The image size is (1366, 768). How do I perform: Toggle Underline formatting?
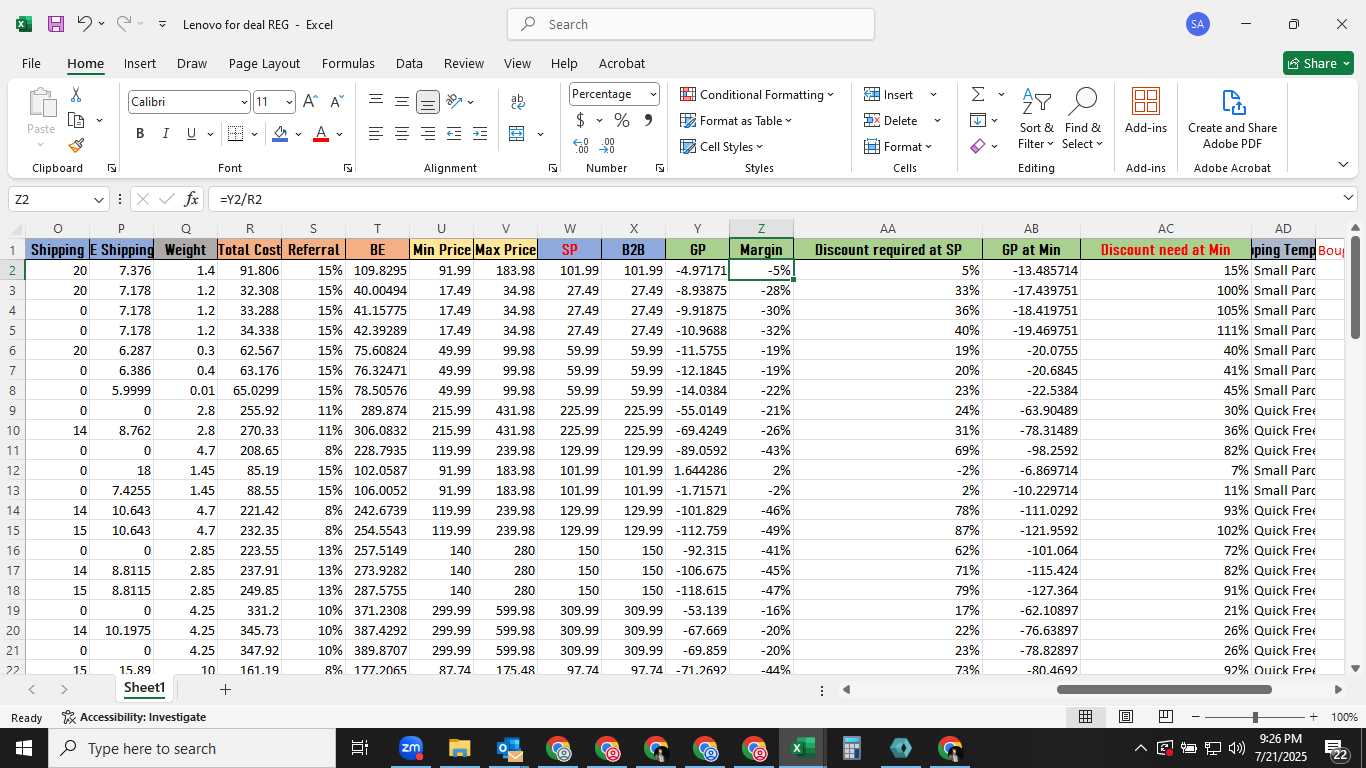191,134
